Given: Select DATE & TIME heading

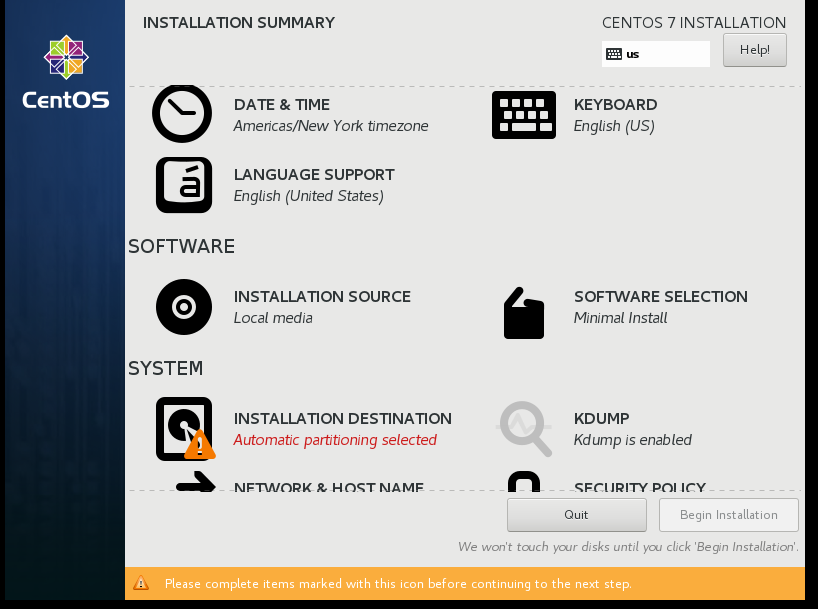Looking at the screenshot, I should tap(282, 104).
